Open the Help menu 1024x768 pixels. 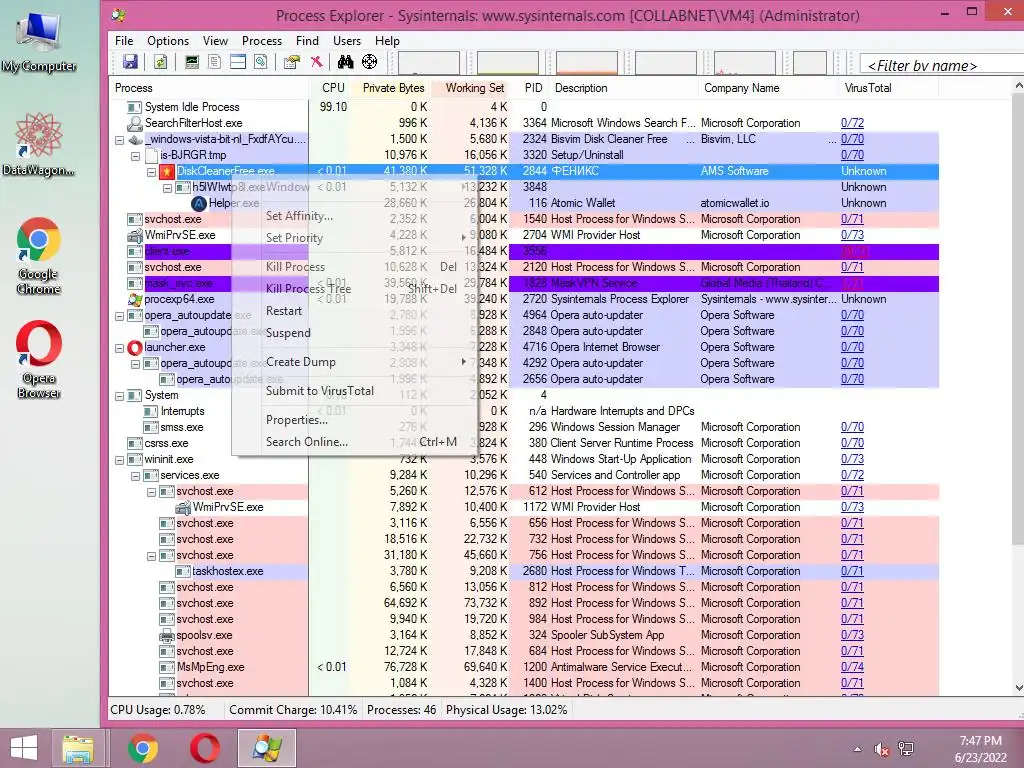[387, 40]
